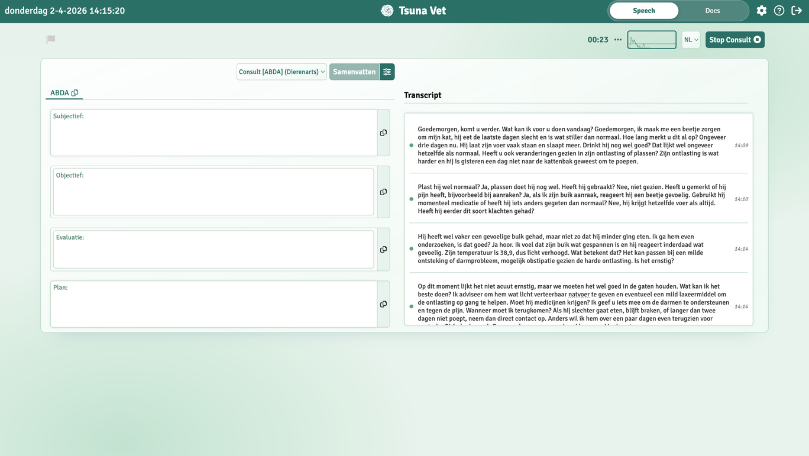Switch to Docs mode

tap(712, 11)
